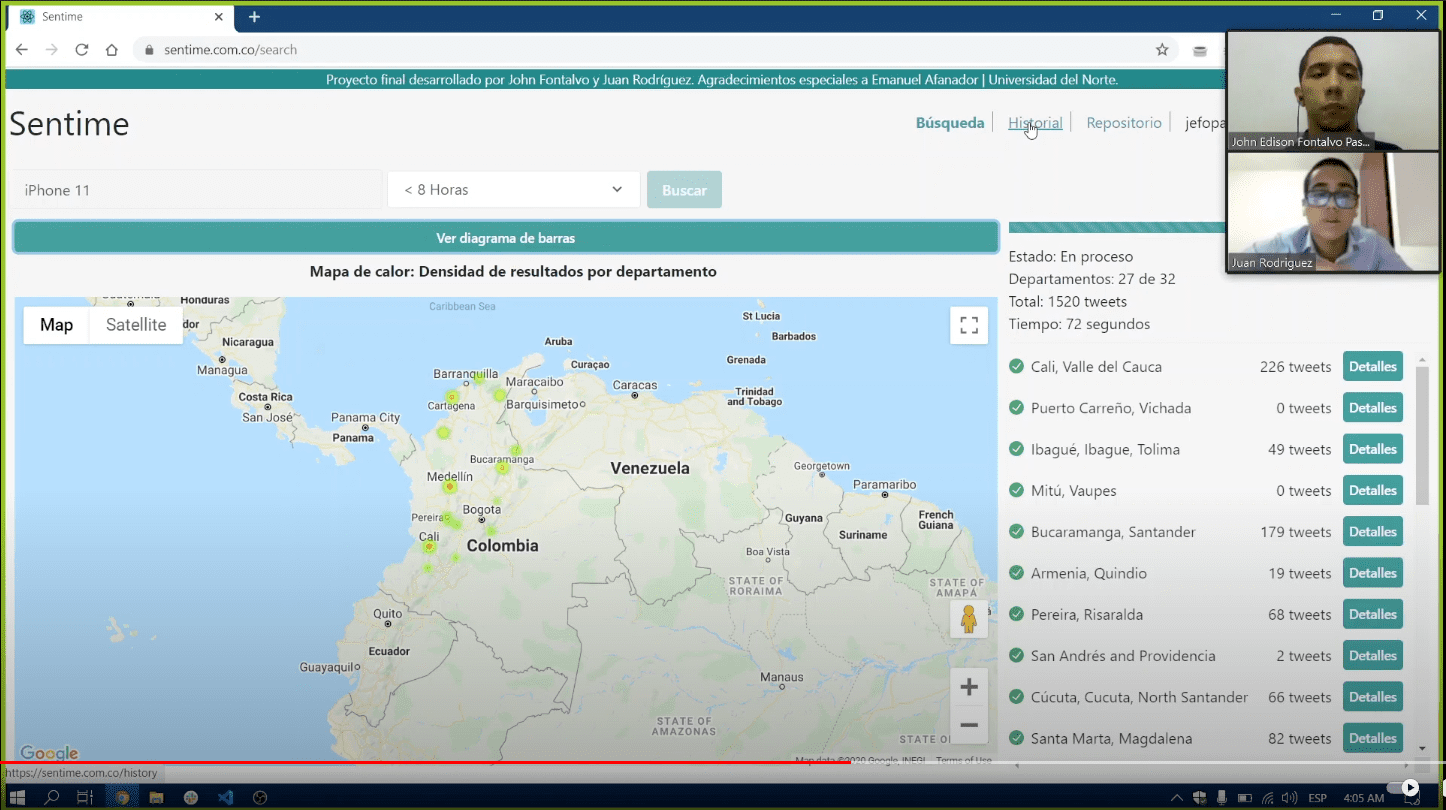Reload the sentime.com.co page
The image size is (1446, 810).
tap(82, 50)
